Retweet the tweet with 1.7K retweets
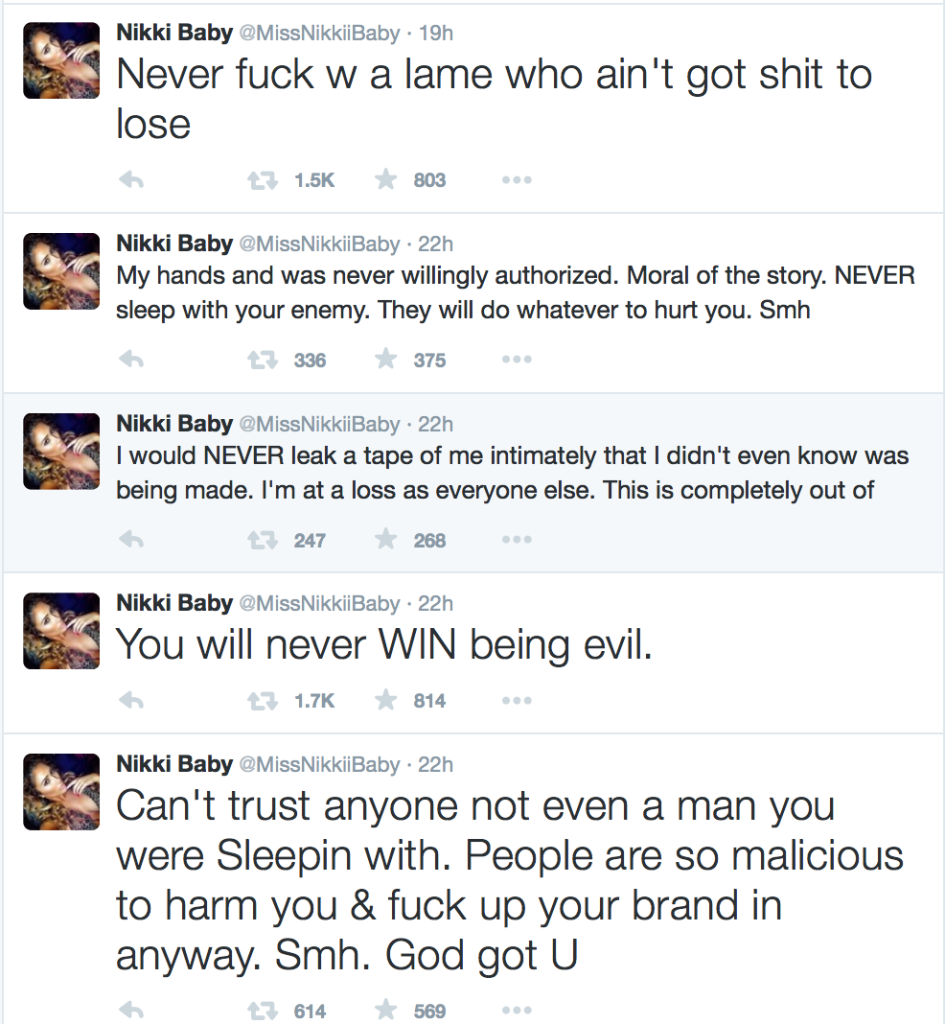The image size is (945, 1024). [261, 701]
